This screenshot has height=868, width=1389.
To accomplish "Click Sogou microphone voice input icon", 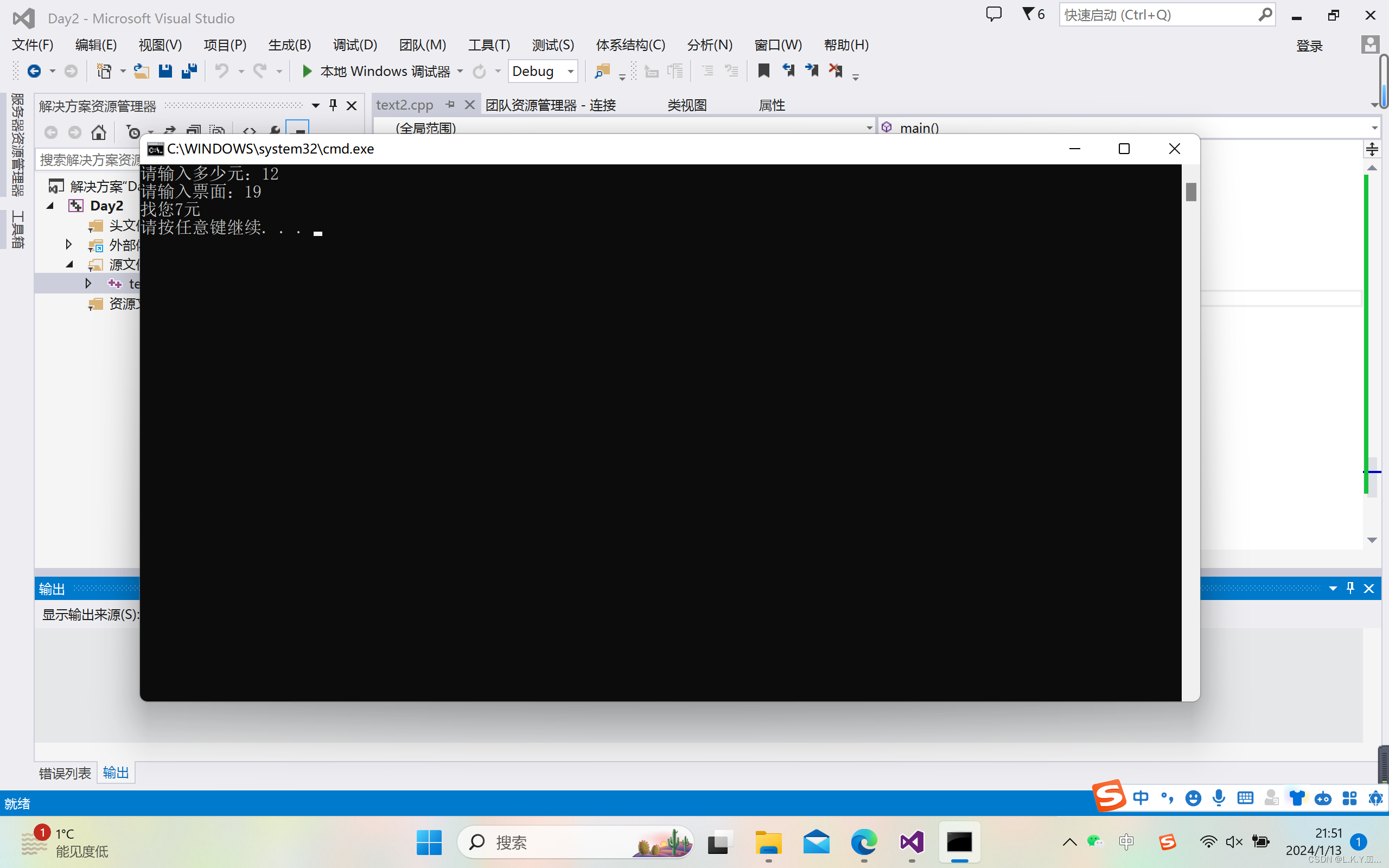I will (x=1219, y=798).
